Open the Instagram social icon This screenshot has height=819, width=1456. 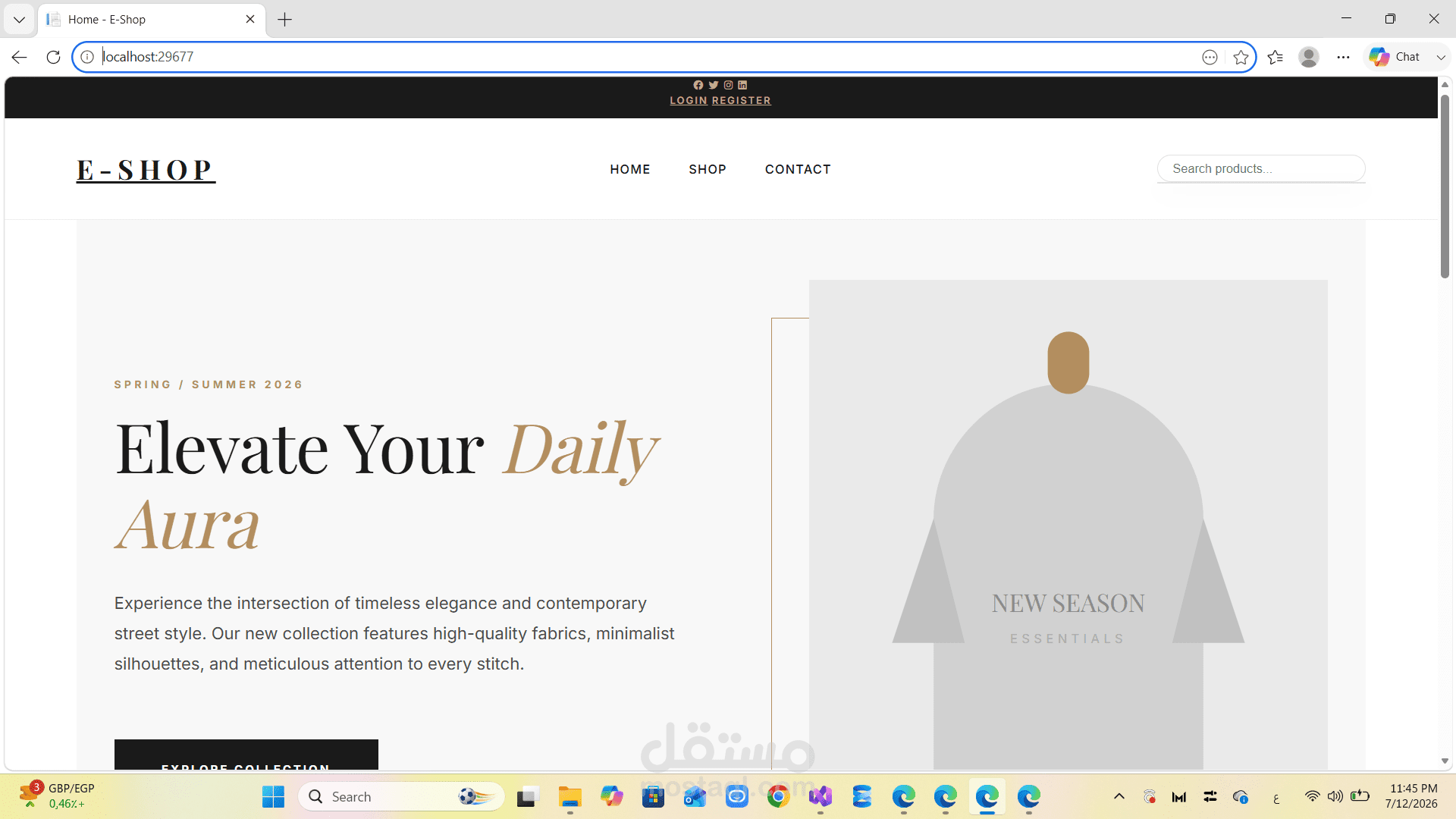click(728, 85)
